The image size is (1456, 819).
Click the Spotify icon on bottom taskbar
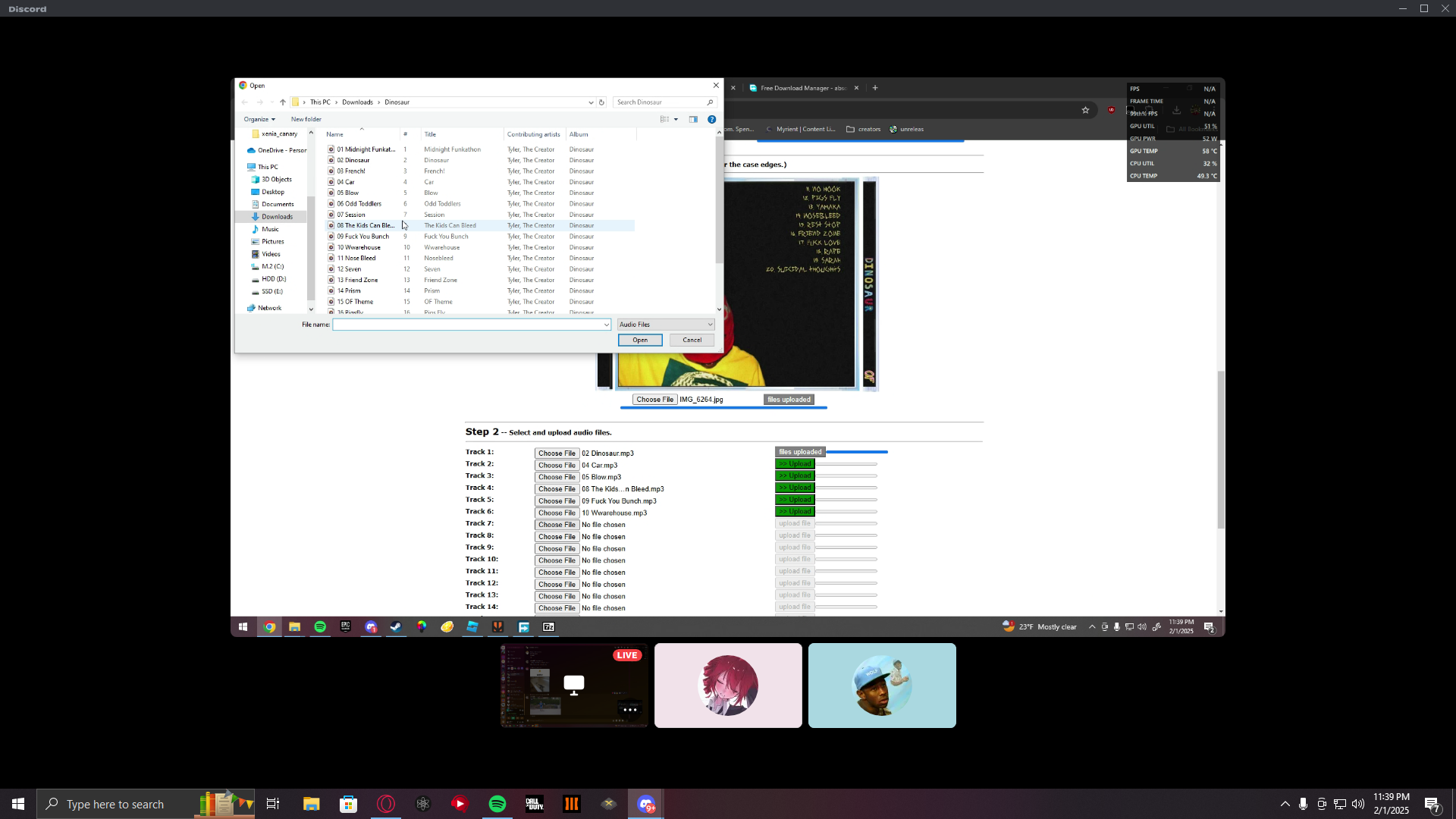coord(497,804)
